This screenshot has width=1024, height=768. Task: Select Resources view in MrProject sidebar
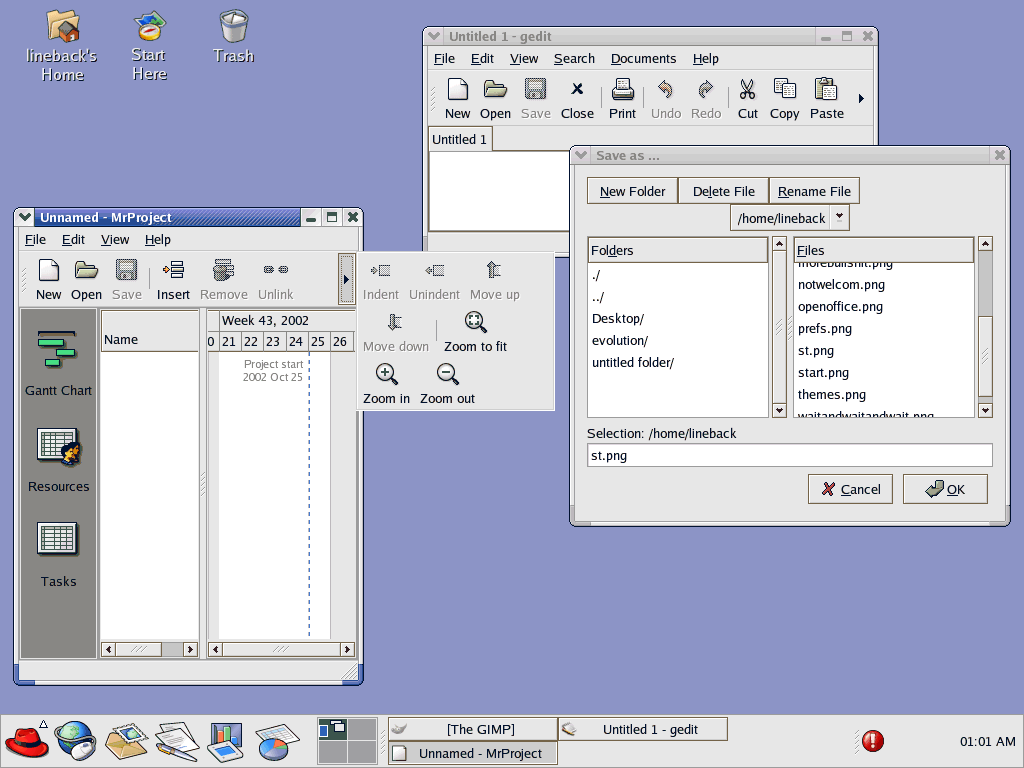point(58,460)
